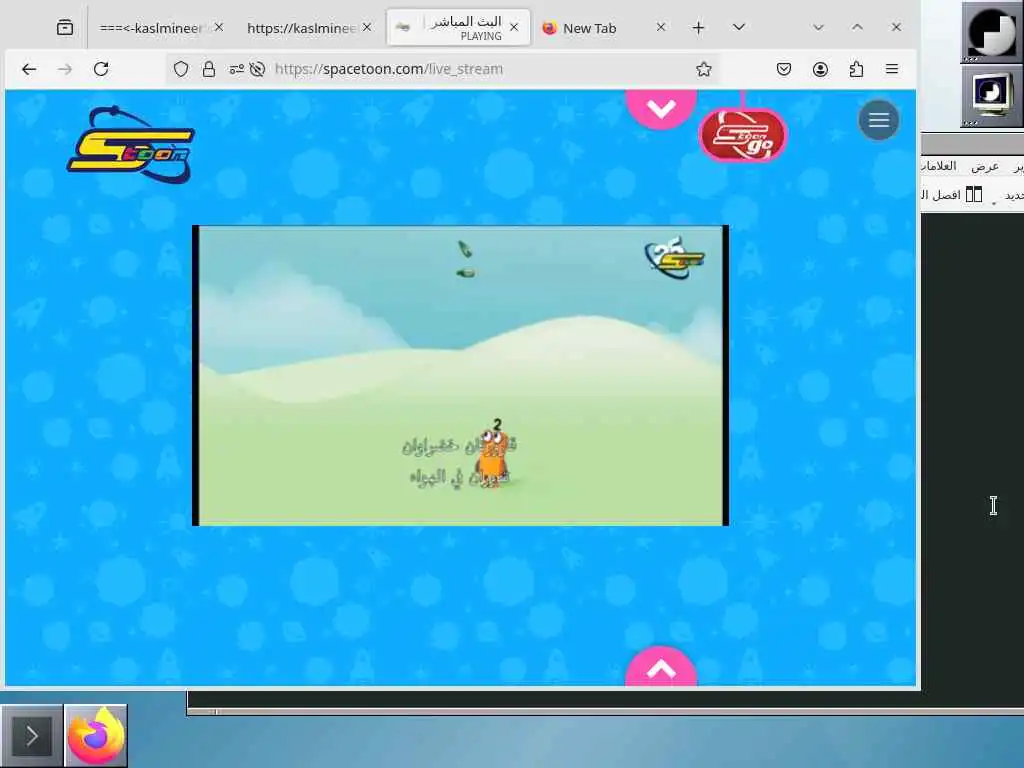
Task: Click the pink down chevron button
Action: tap(661, 108)
